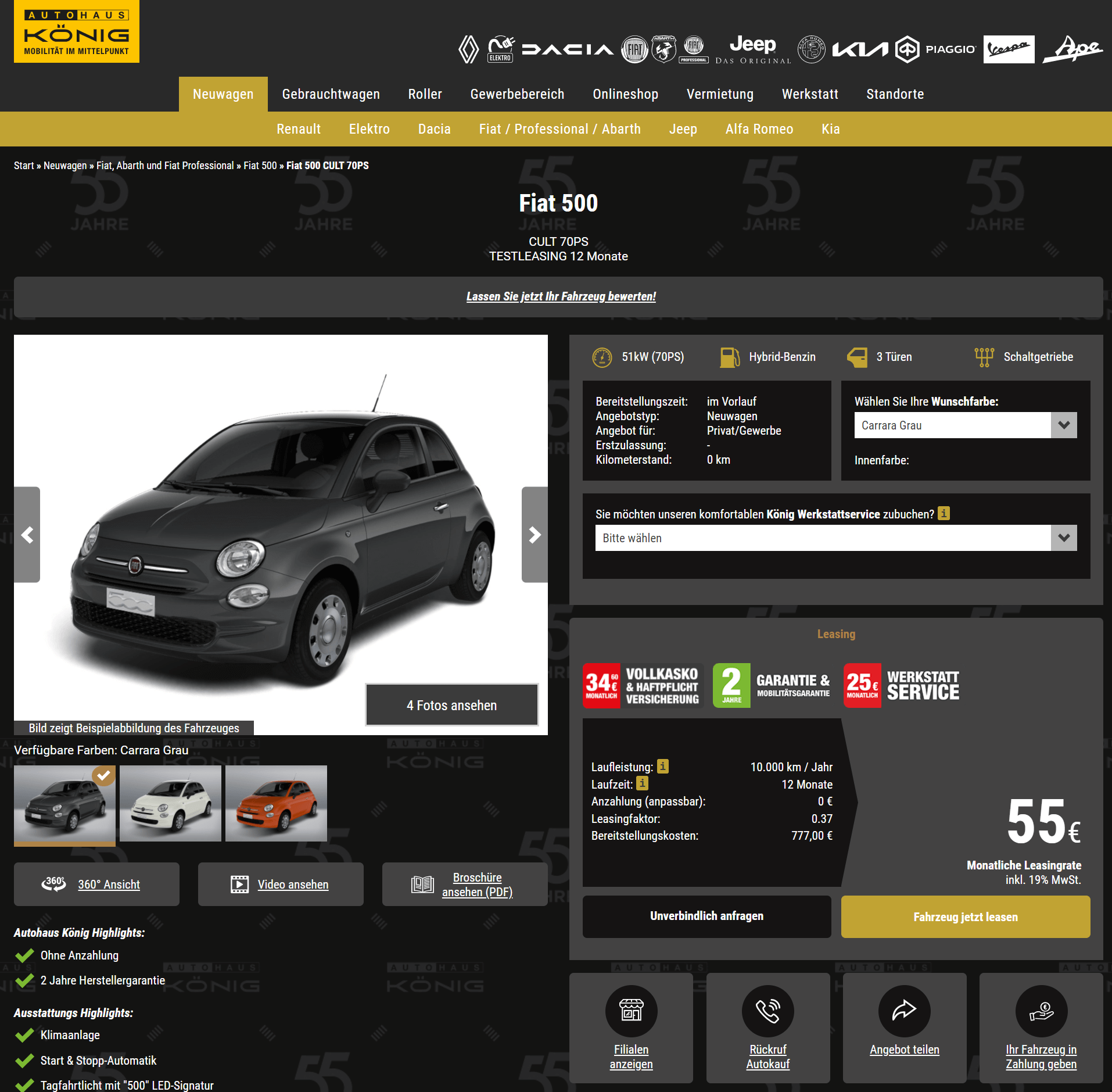
Task: Show next car photo with right arrow
Action: 535,535
